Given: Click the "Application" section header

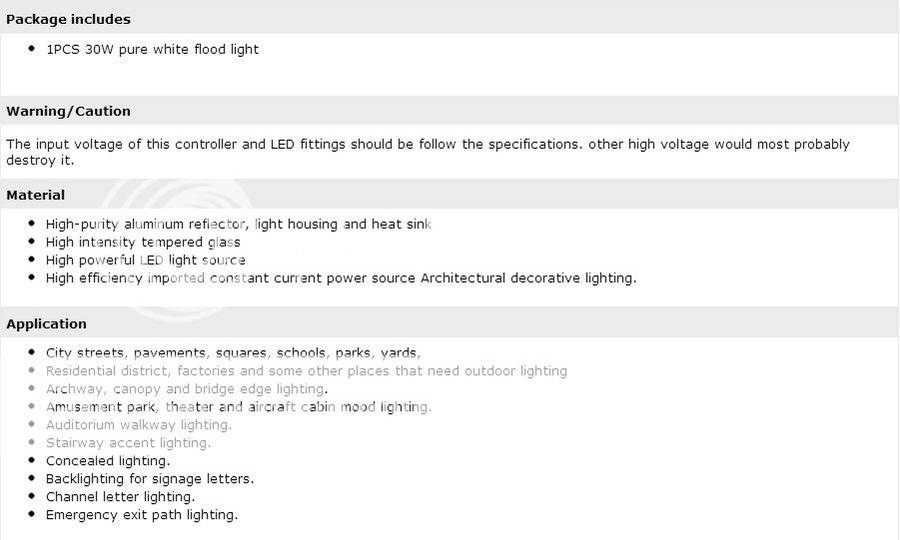Looking at the screenshot, I should [46, 324].
